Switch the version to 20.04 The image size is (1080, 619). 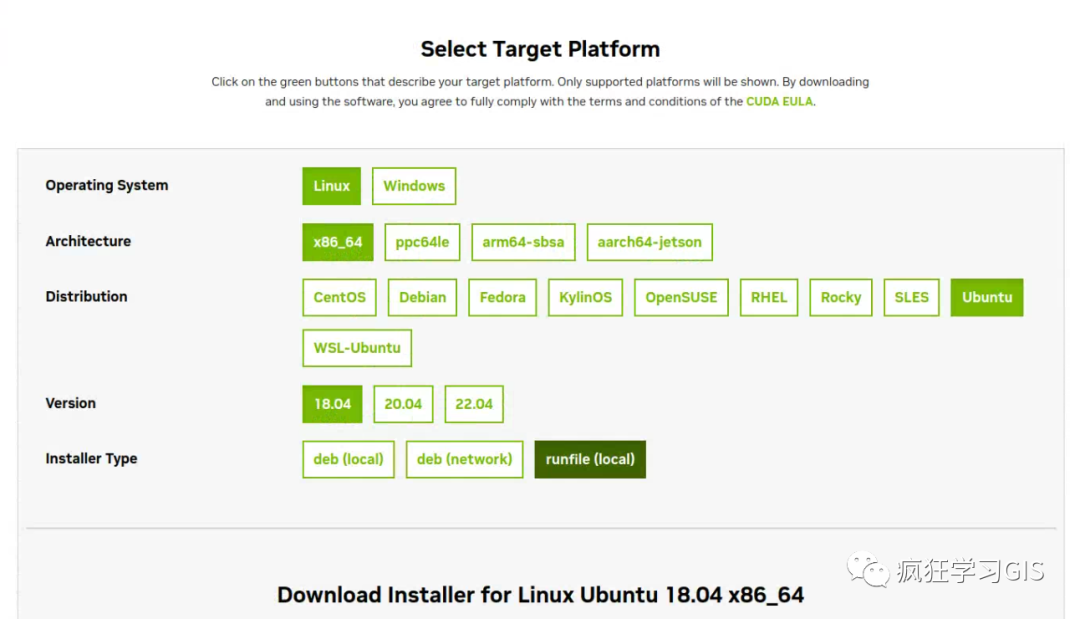(403, 403)
